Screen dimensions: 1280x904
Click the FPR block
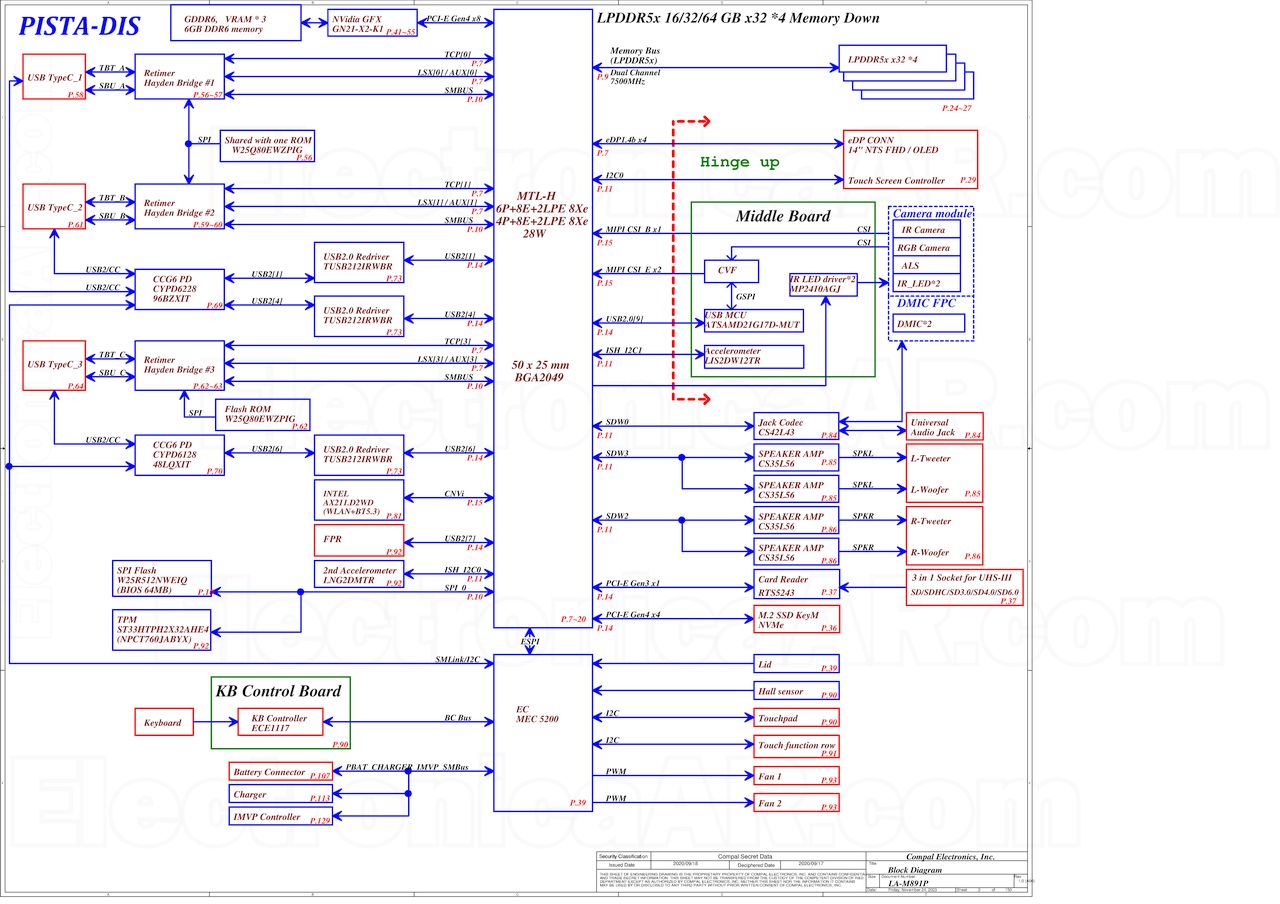click(359, 541)
